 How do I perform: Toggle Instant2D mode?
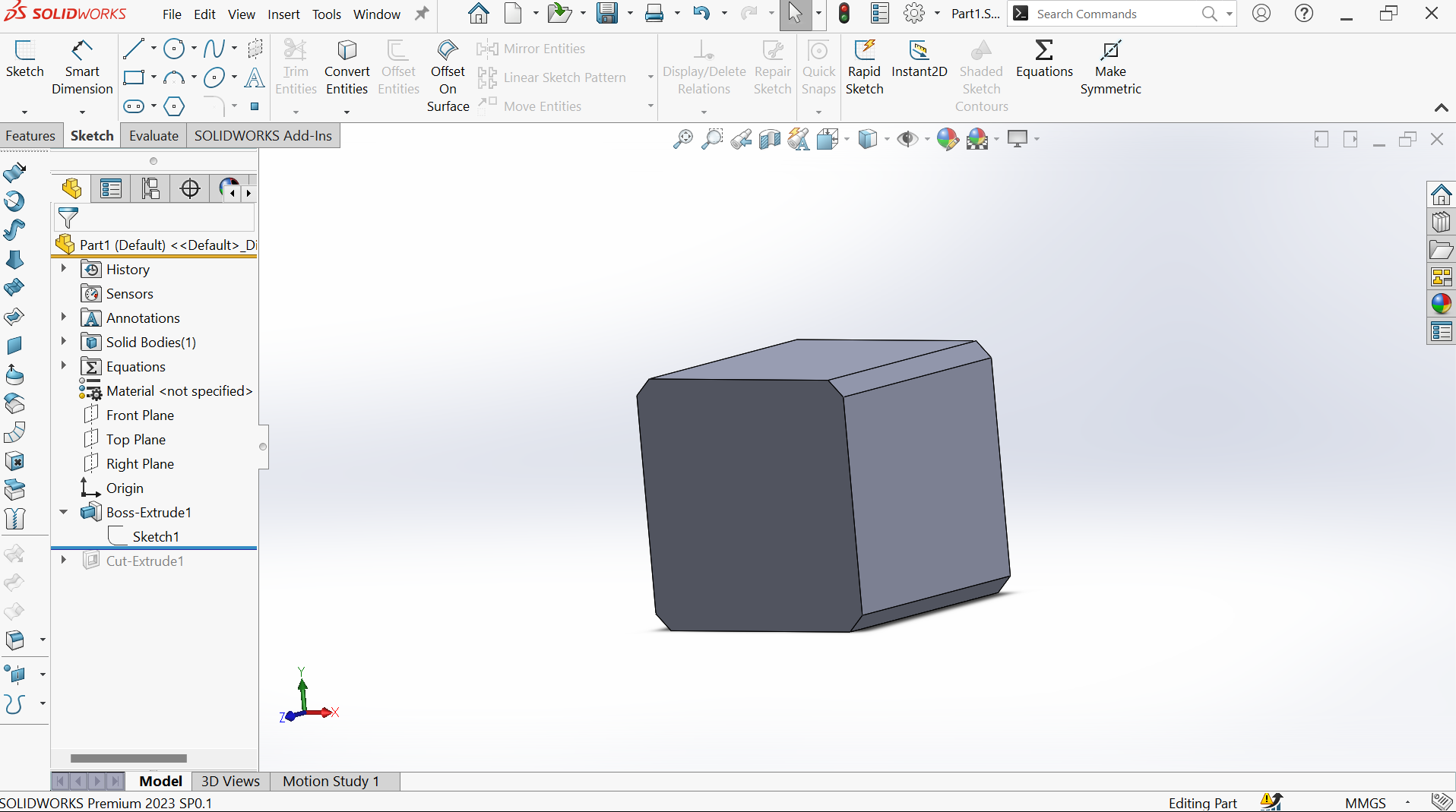tap(919, 59)
